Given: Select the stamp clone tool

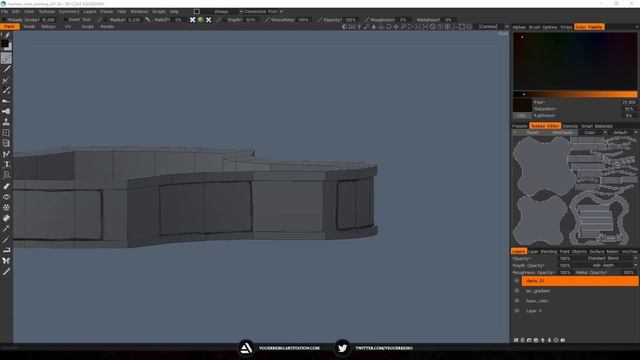Looking at the screenshot, I should point(6,122).
